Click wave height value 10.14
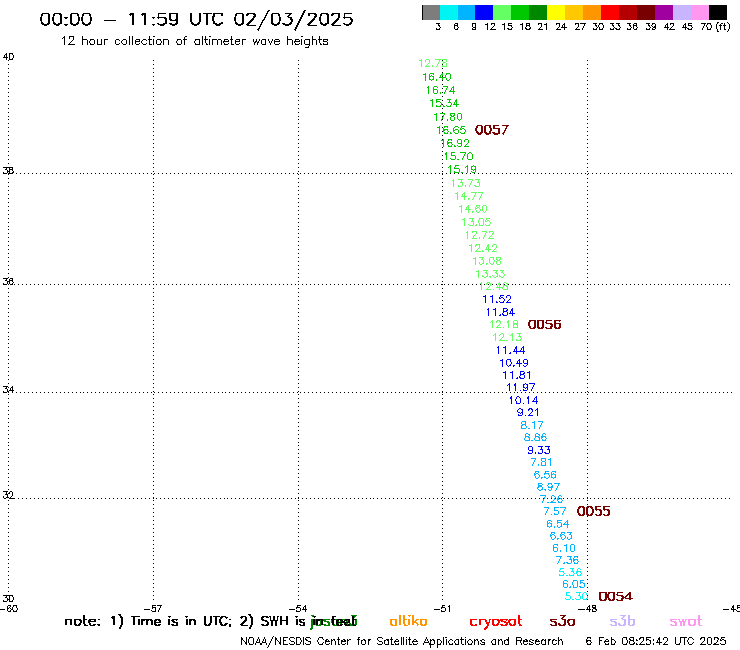The image size is (740, 650). (523, 400)
